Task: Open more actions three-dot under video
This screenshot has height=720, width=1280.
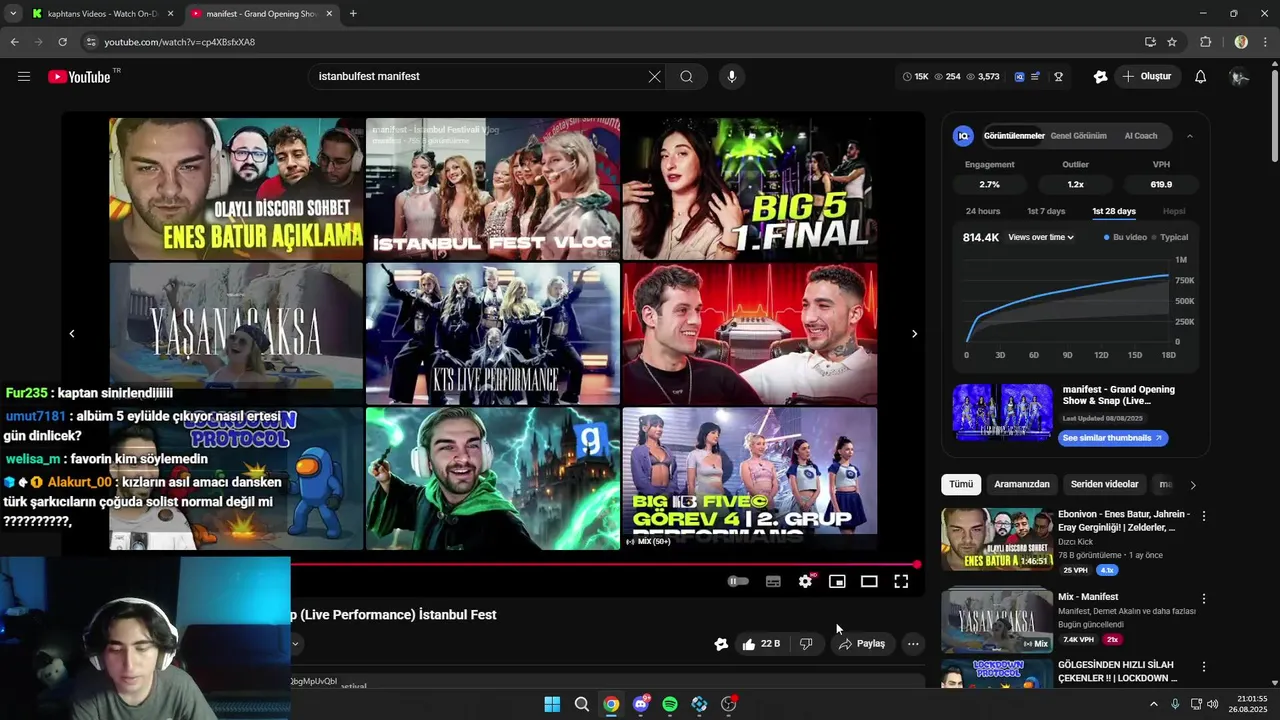Action: tap(913, 644)
